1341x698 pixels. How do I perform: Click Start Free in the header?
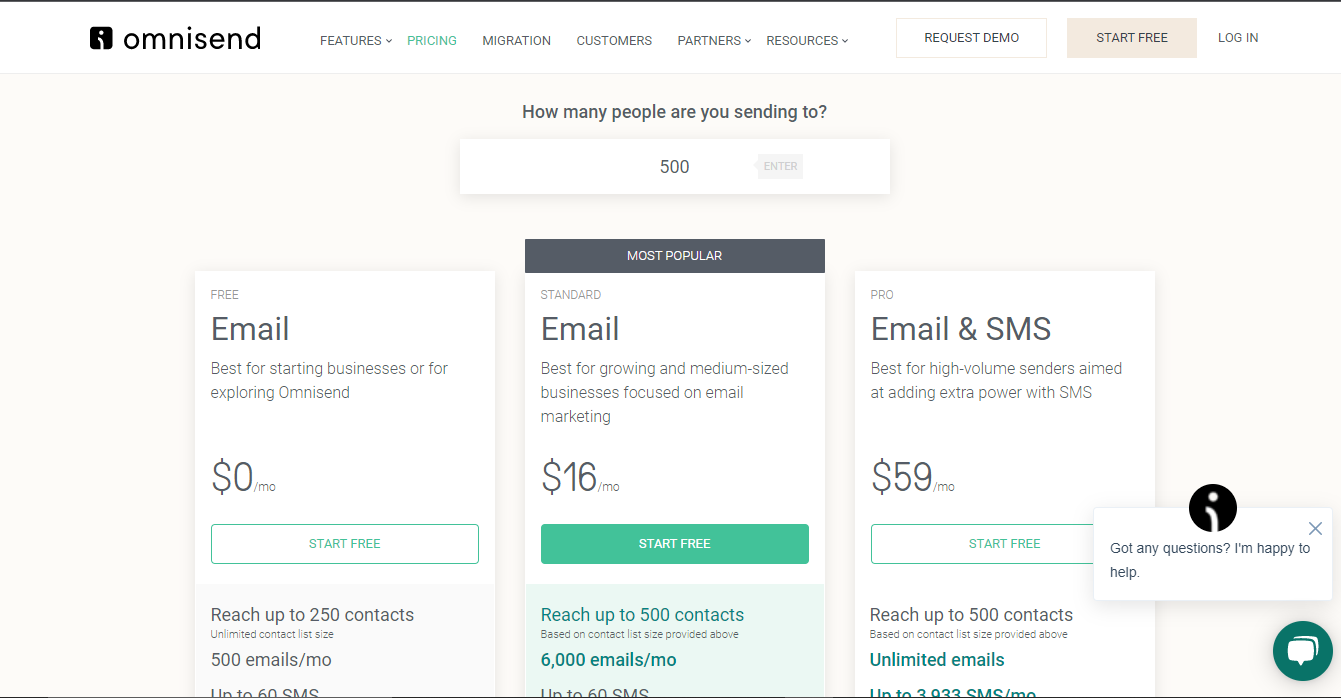tap(1131, 38)
